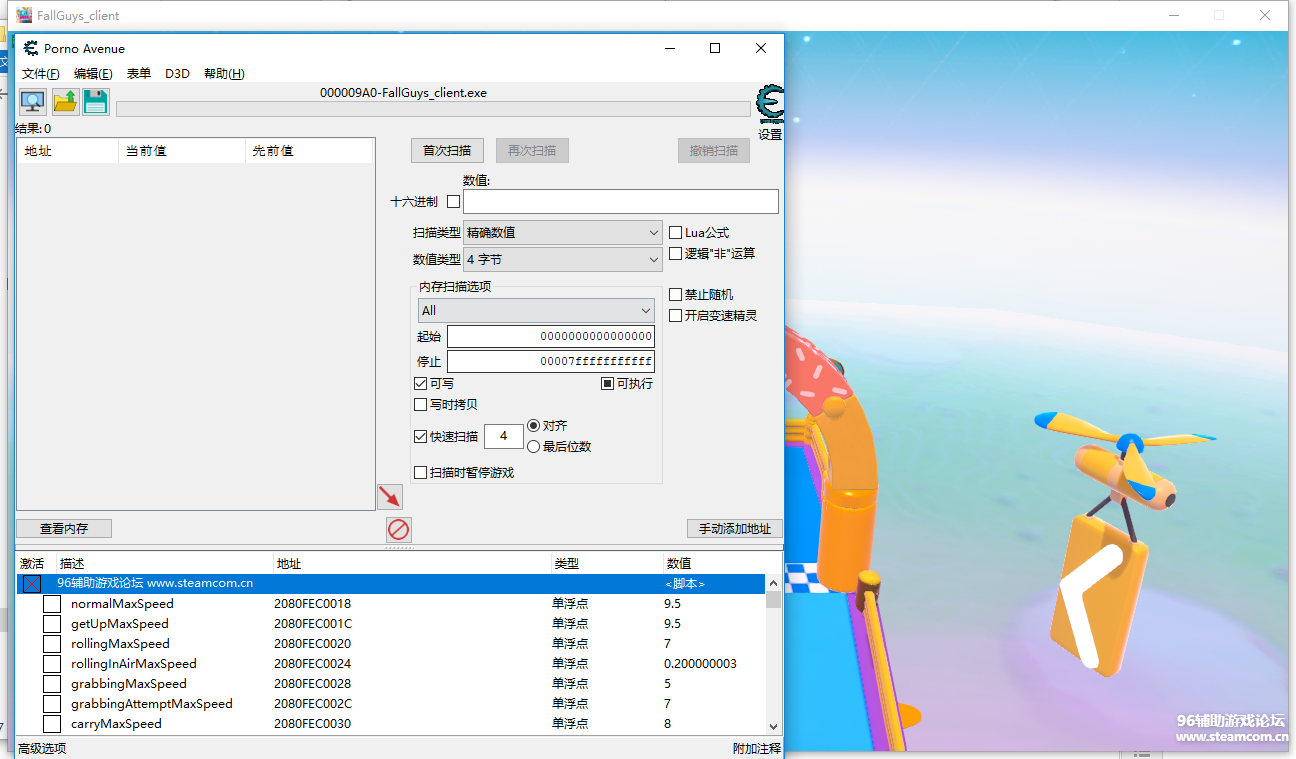Select the 最后位数 radio button
Screen dimensions: 1296x759
(x=534, y=446)
